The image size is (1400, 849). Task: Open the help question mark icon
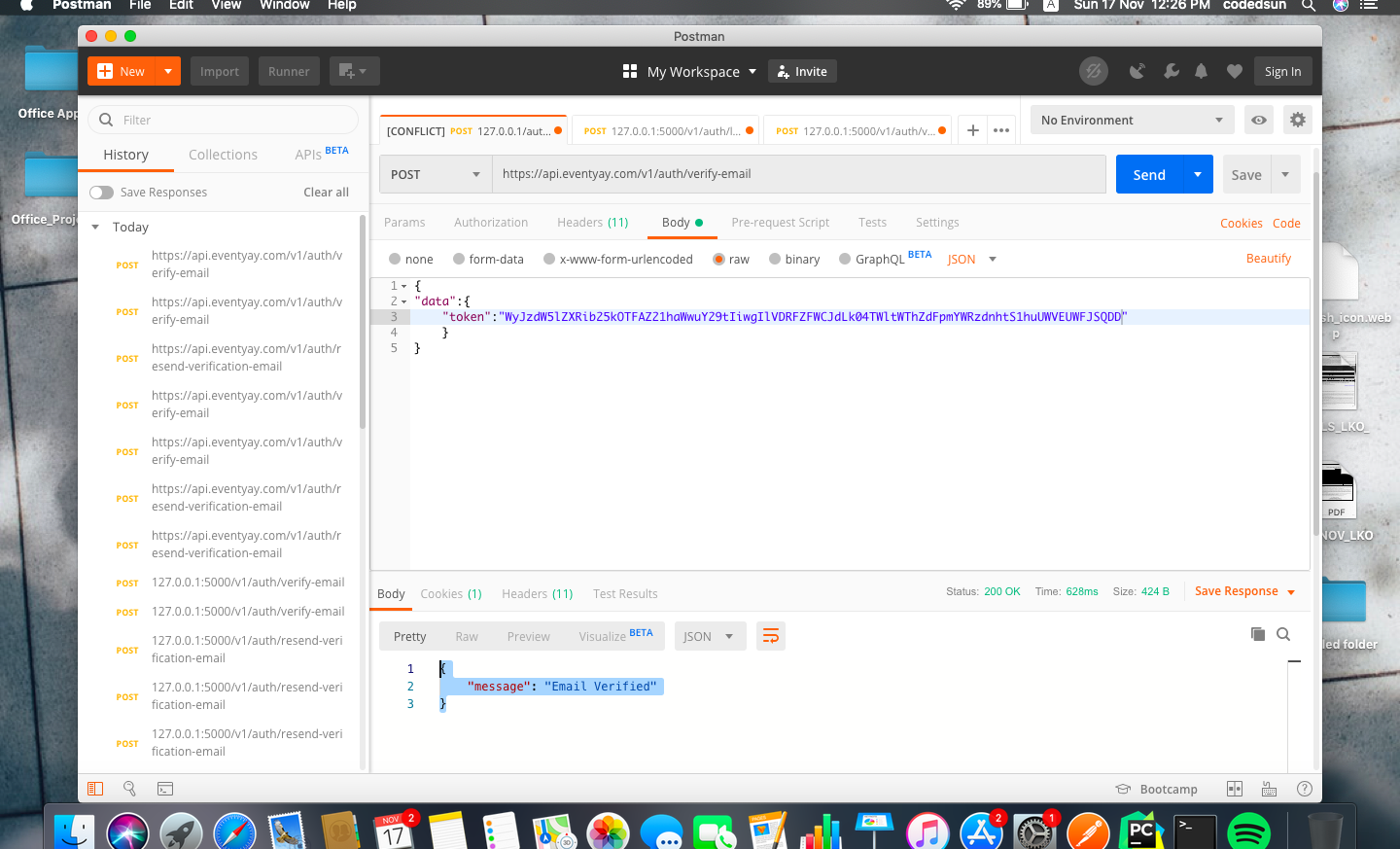click(x=1305, y=789)
